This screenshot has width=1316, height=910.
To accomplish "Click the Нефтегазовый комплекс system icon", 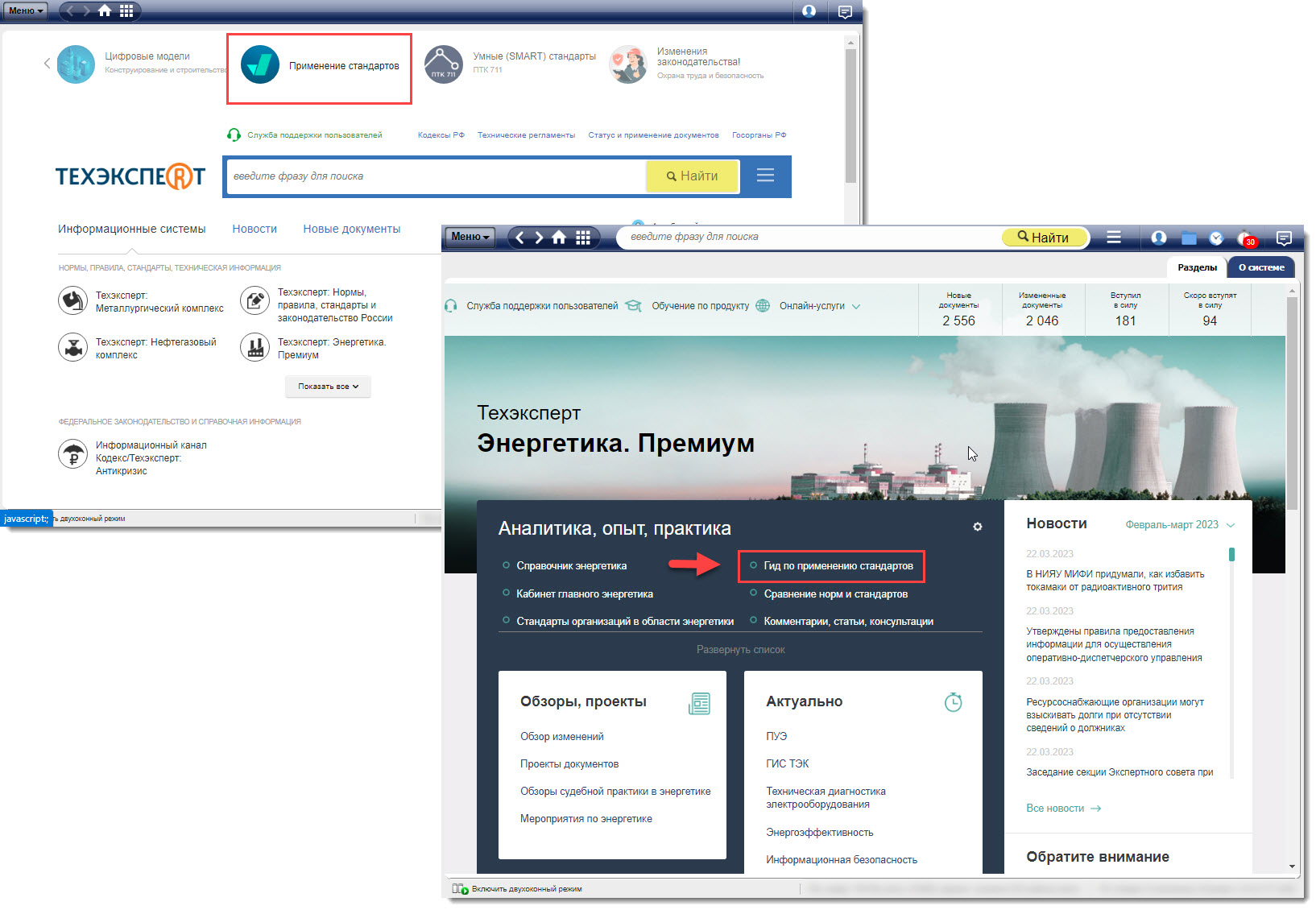I will (x=72, y=348).
